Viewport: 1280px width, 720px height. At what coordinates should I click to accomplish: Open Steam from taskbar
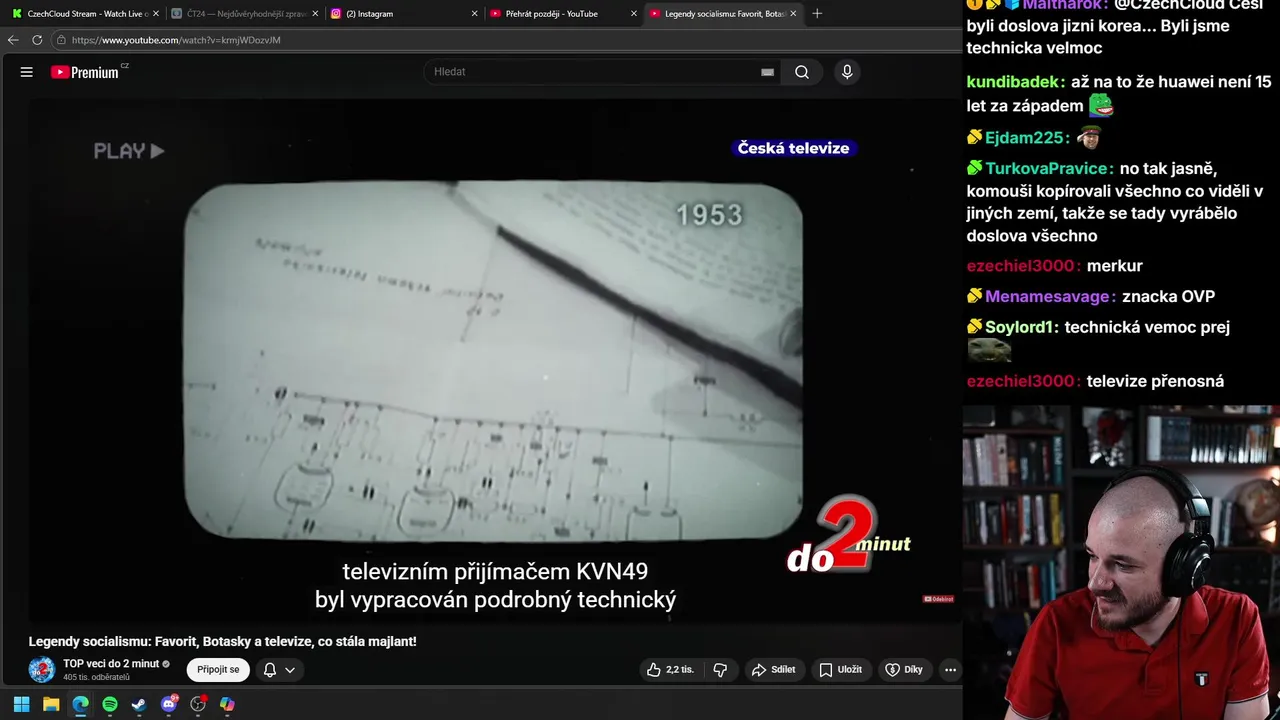tap(139, 704)
